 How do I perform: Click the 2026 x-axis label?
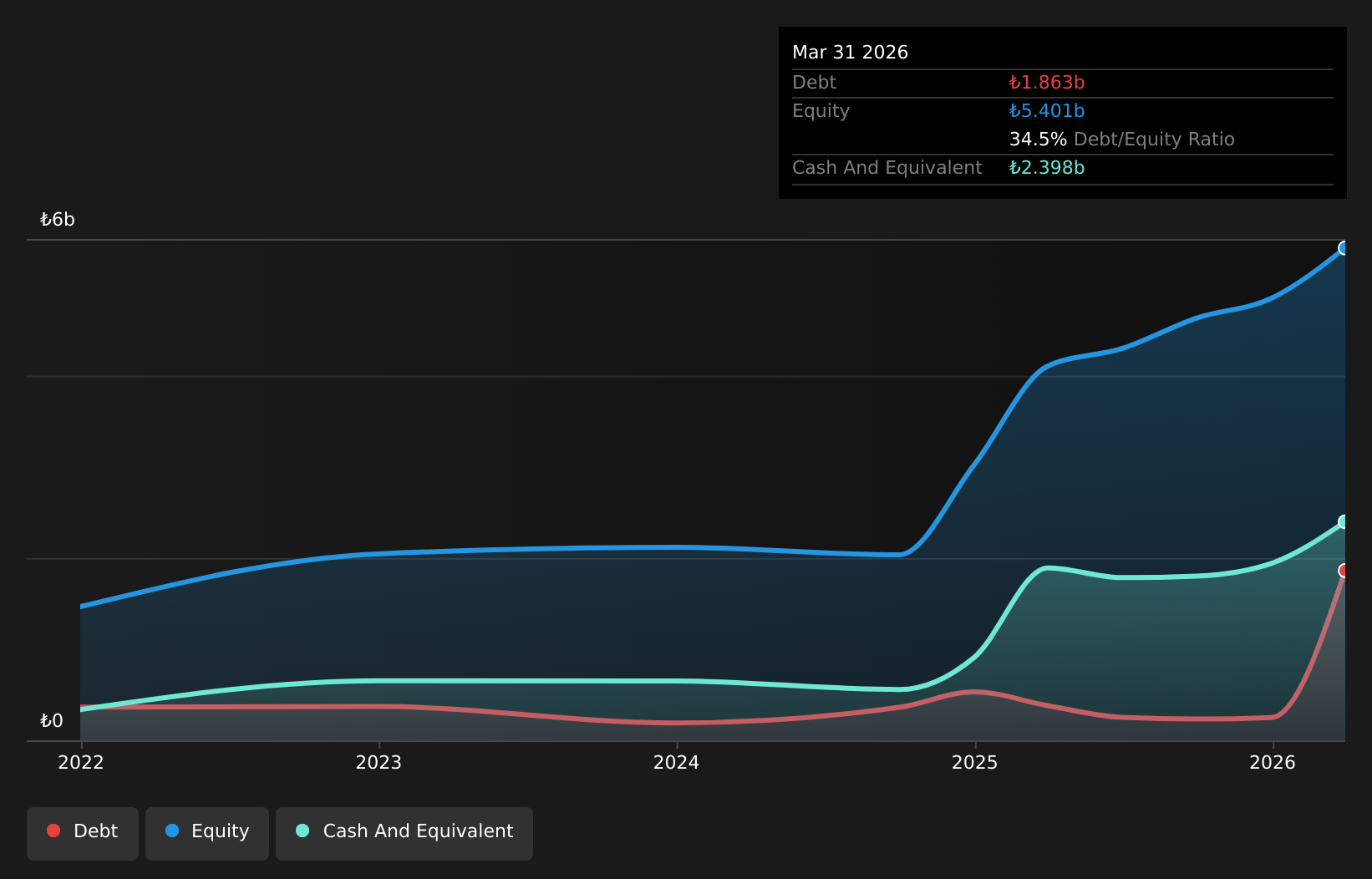[1273, 762]
